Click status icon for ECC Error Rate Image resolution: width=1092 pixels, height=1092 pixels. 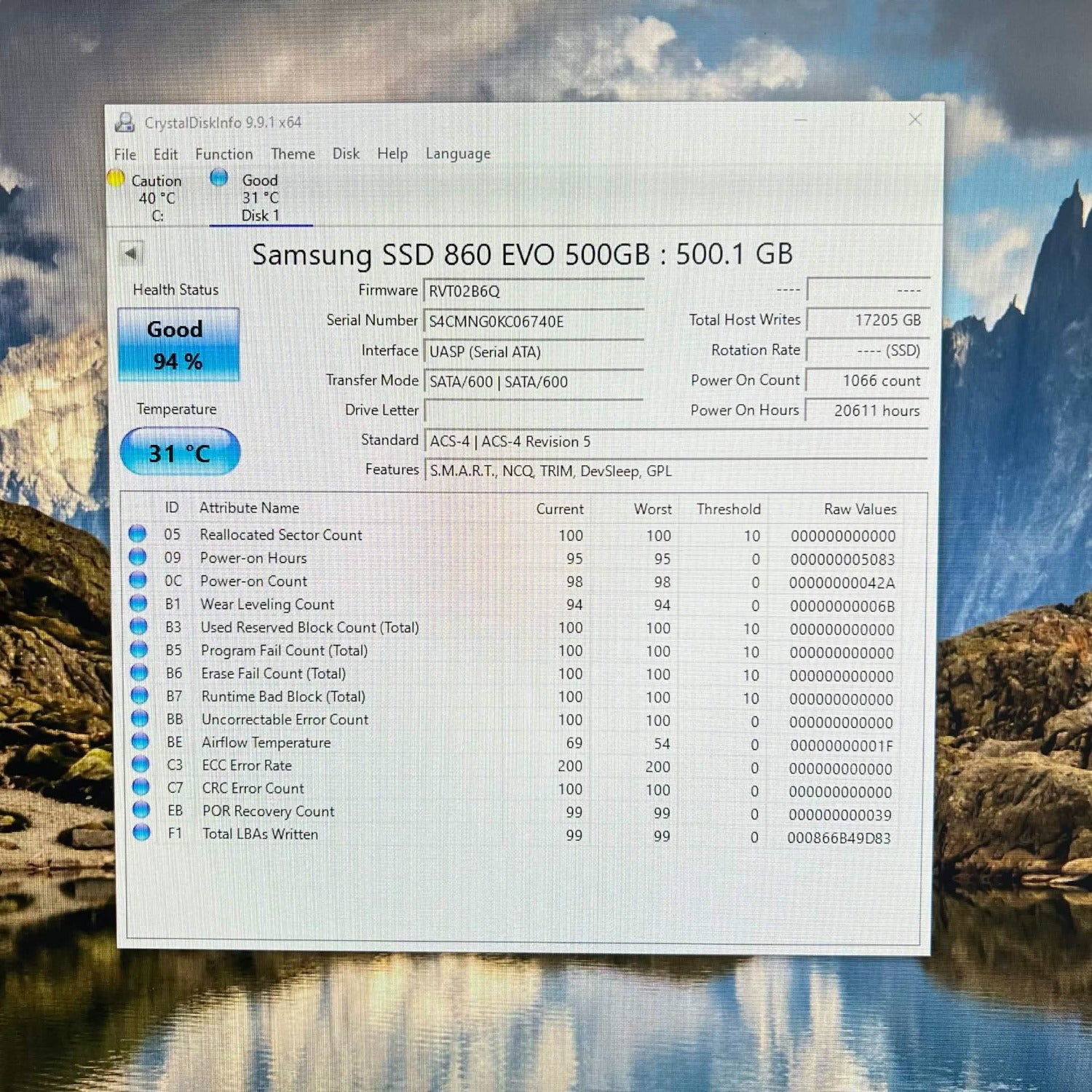(141, 764)
